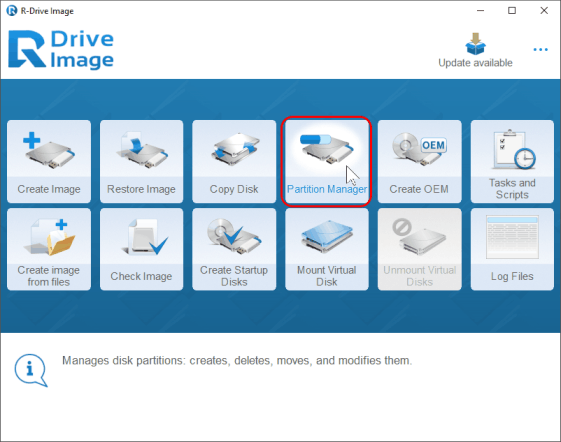
Task: Open the Create Image tile
Action: tap(49, 161)
